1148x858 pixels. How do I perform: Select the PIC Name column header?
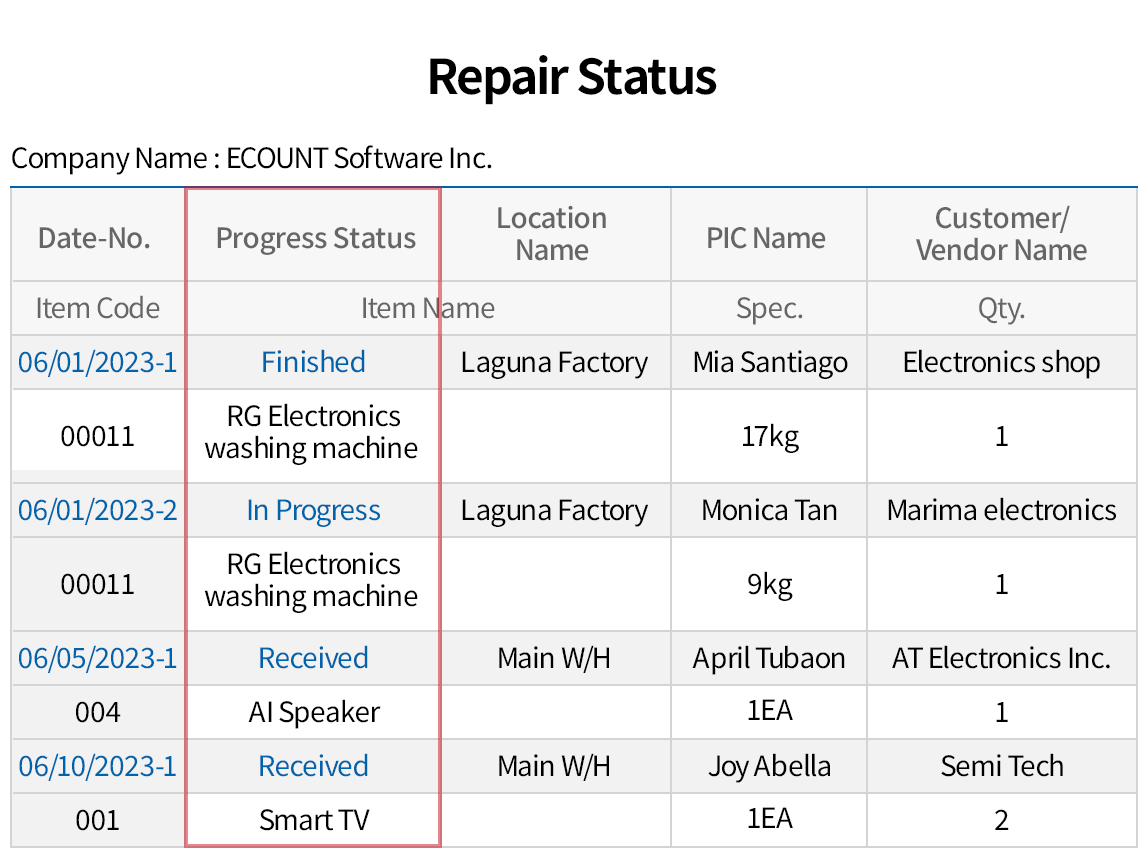(766, 238)
